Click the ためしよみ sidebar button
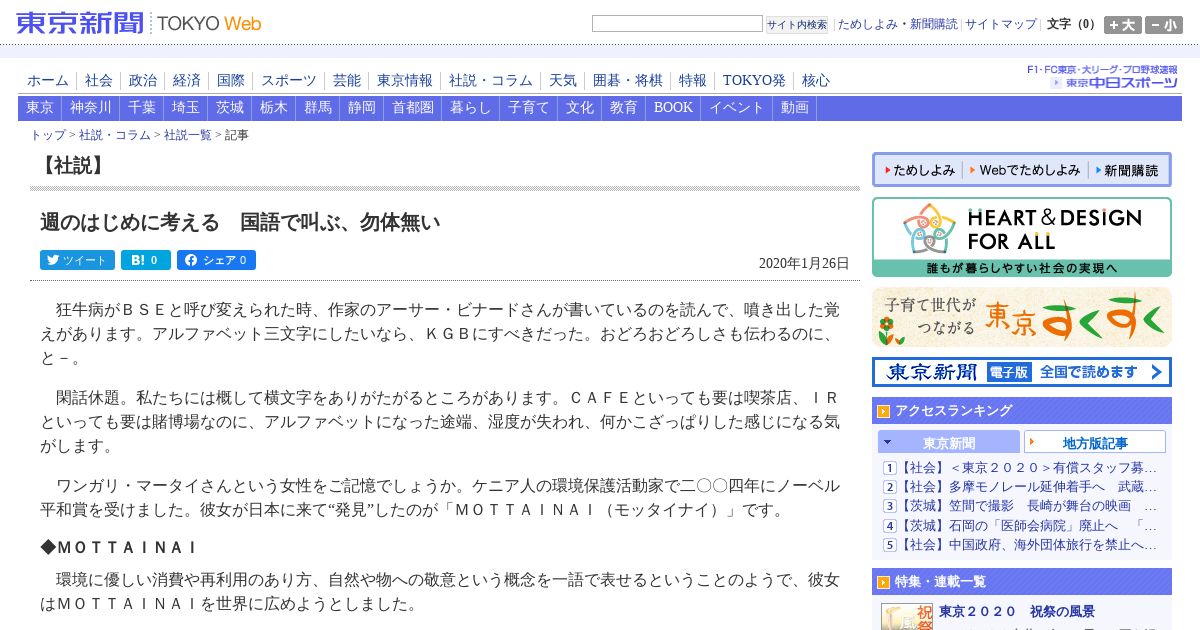 click(920, 171)
